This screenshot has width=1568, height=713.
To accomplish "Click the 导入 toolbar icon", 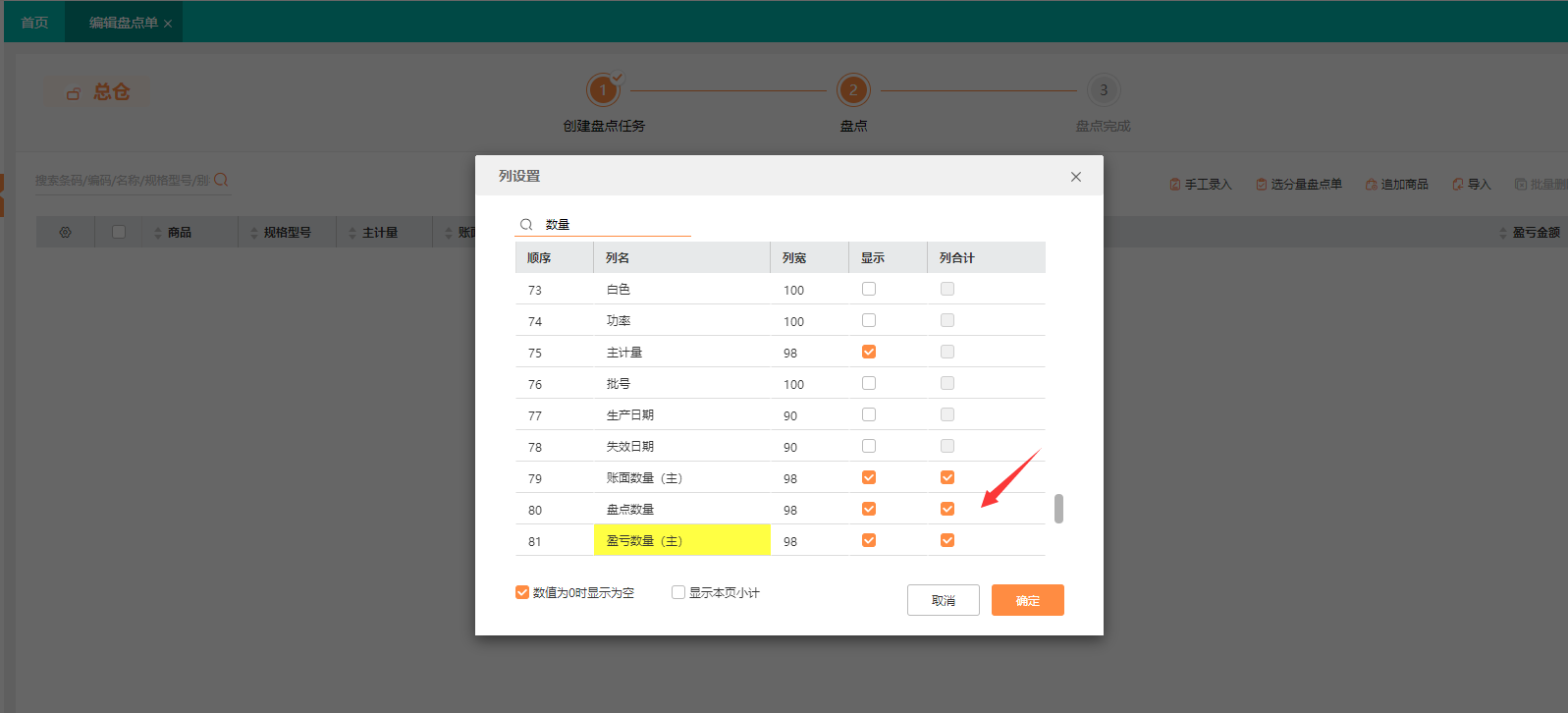I will pos(1457,185).
